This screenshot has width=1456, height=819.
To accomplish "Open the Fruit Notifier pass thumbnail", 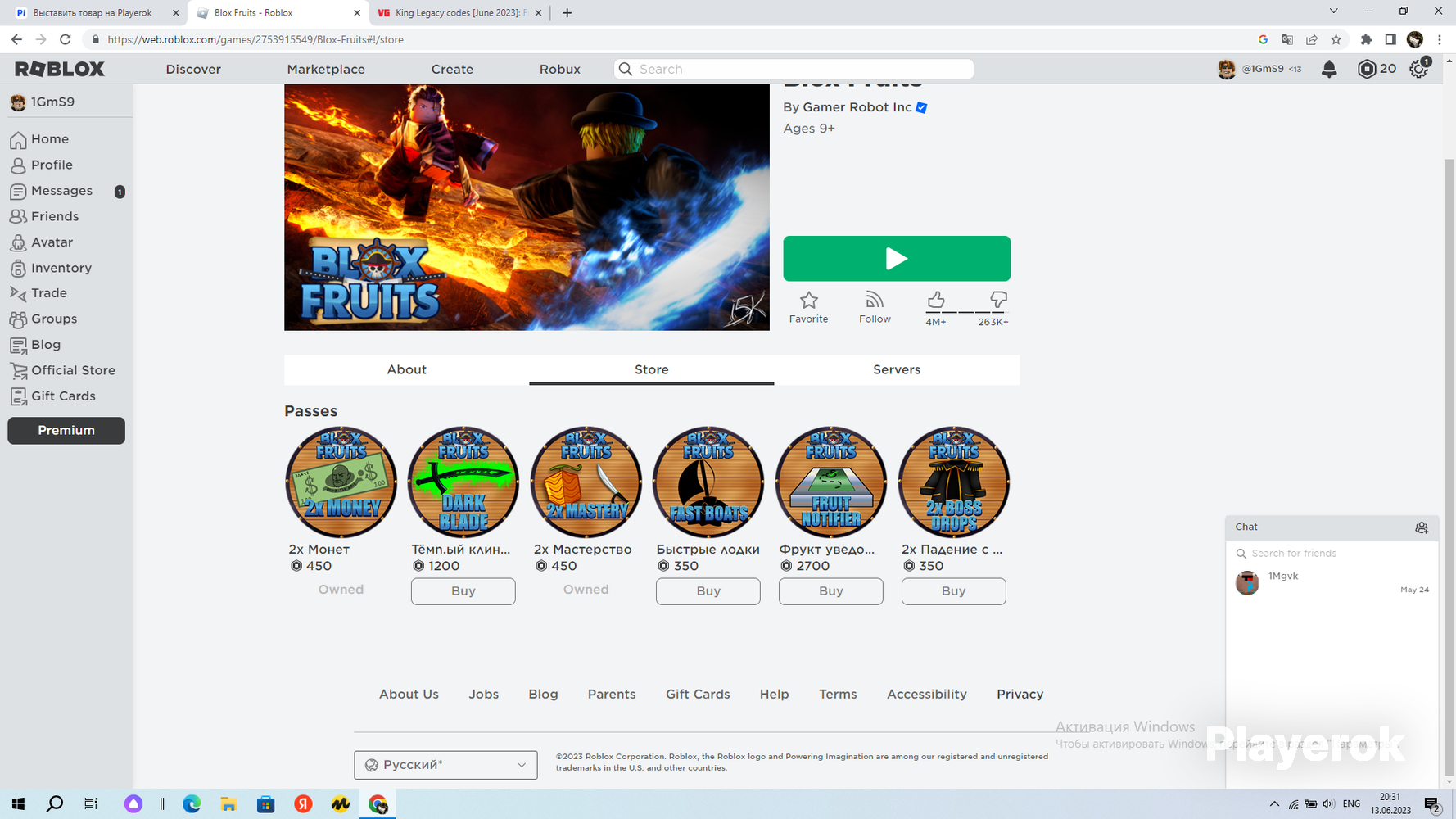I will [x=830, y=482].
